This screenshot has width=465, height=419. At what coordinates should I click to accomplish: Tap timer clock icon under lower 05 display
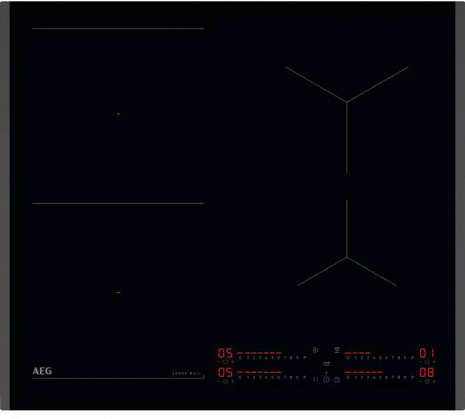(x=225, y=381)
